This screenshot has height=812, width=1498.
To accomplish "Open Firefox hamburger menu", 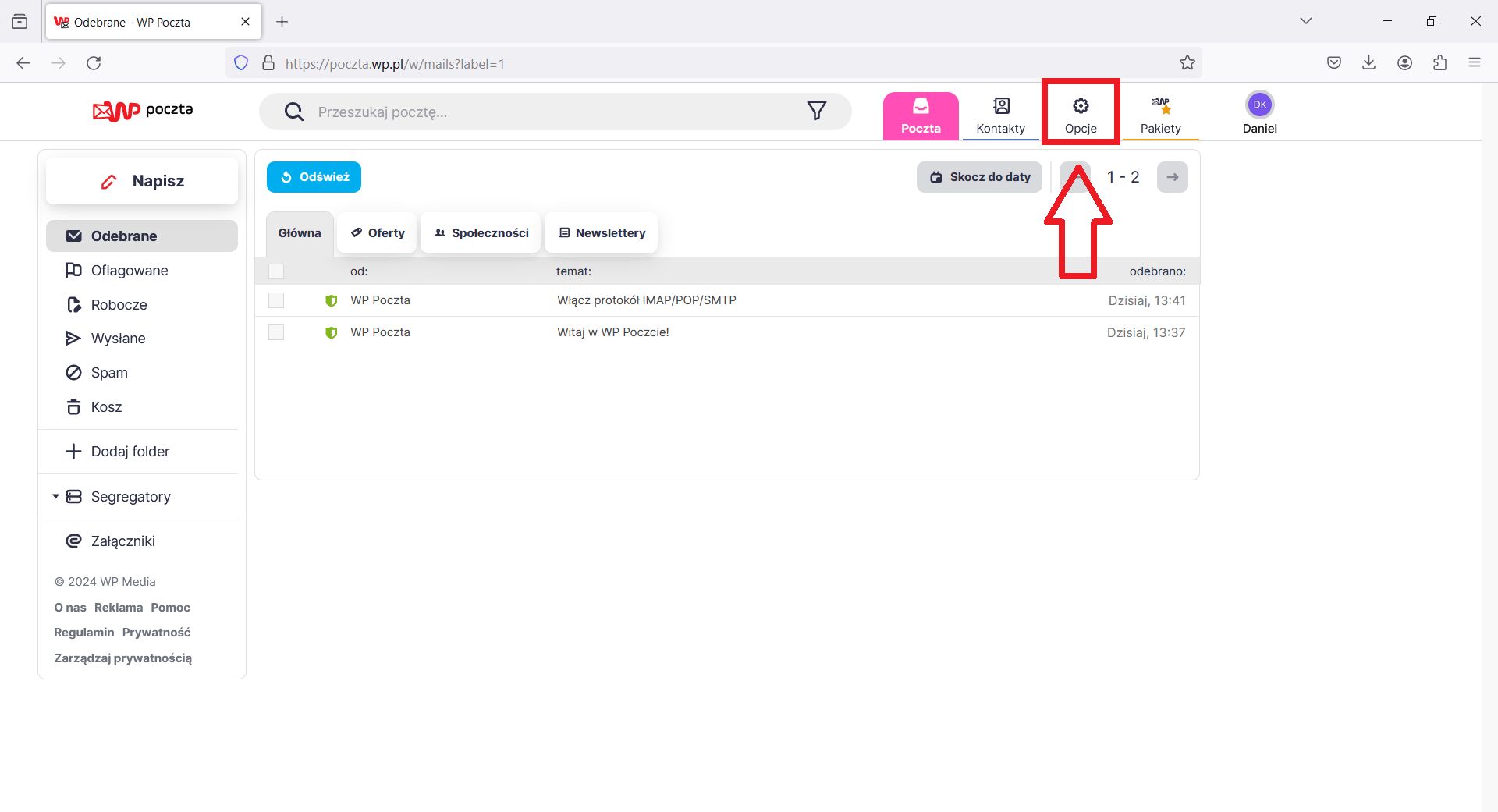I will (x=1474, y=63).
